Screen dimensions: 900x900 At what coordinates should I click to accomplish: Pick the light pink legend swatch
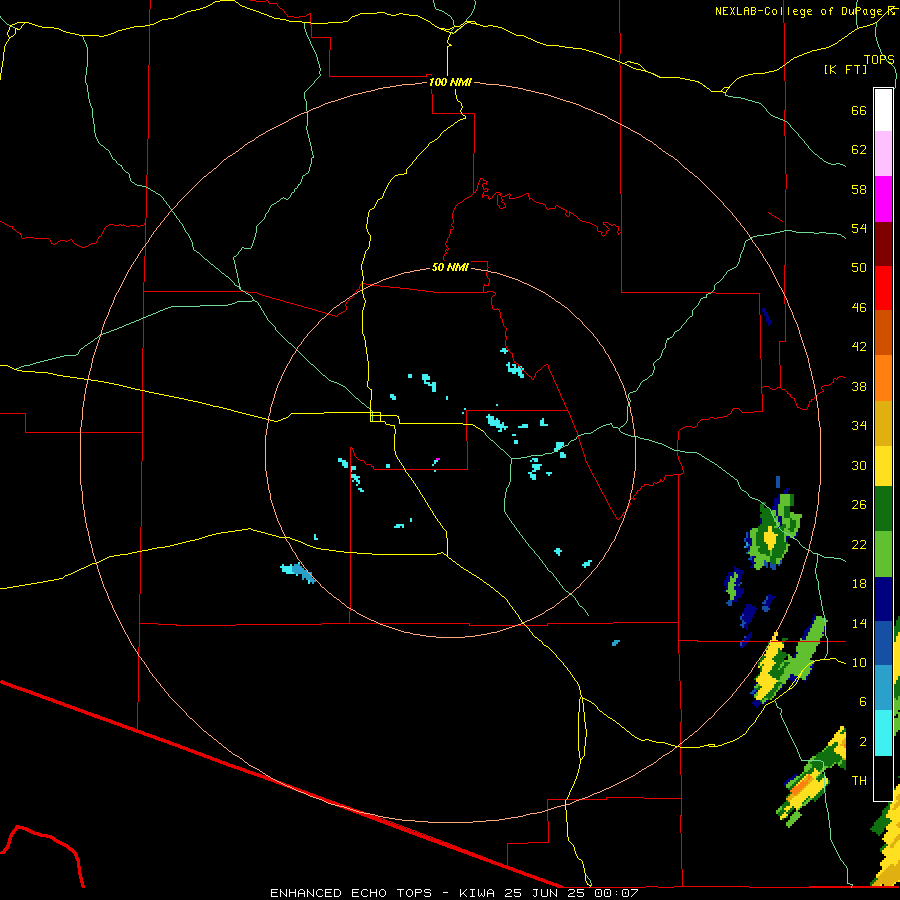883,153
